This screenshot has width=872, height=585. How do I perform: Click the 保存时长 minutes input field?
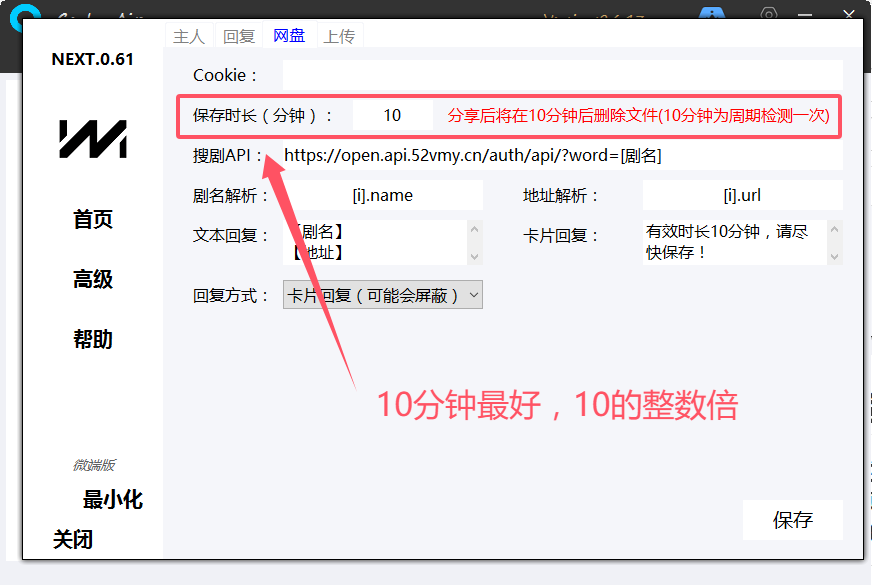pos(392,115)
